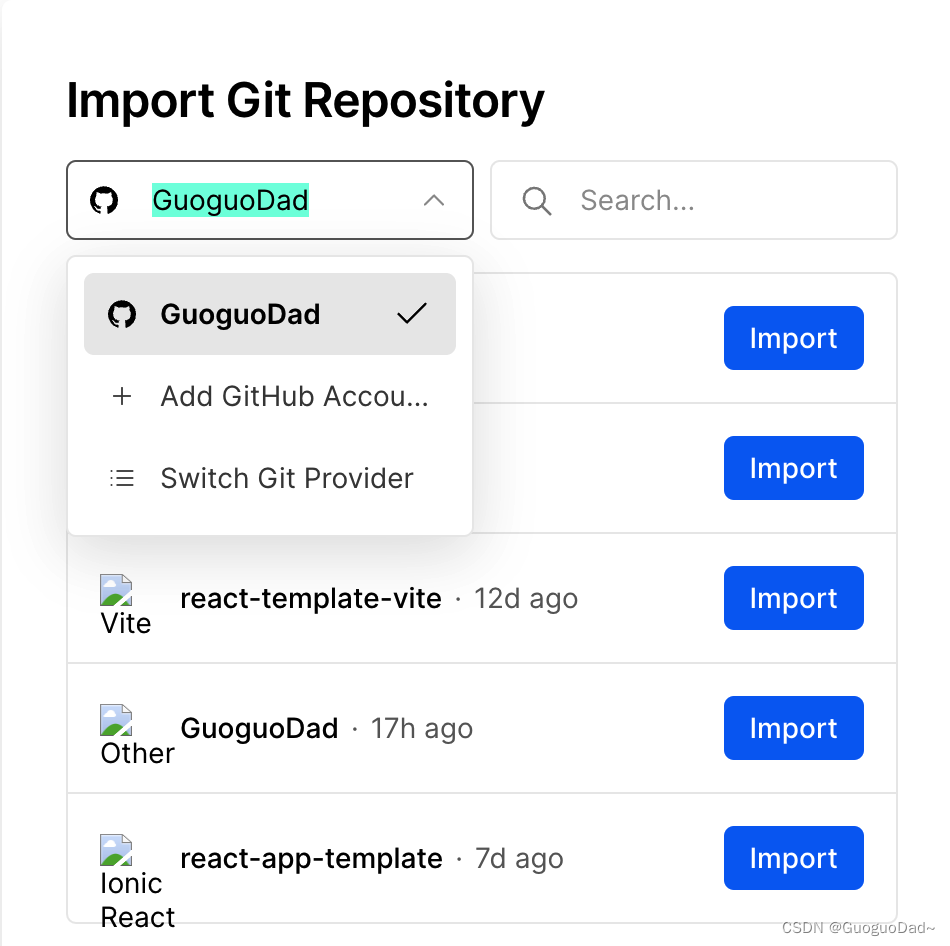Import the react-app-template repository
This screenshot has width=950, height=946.
pyautogui.click(x=794, y=858)
